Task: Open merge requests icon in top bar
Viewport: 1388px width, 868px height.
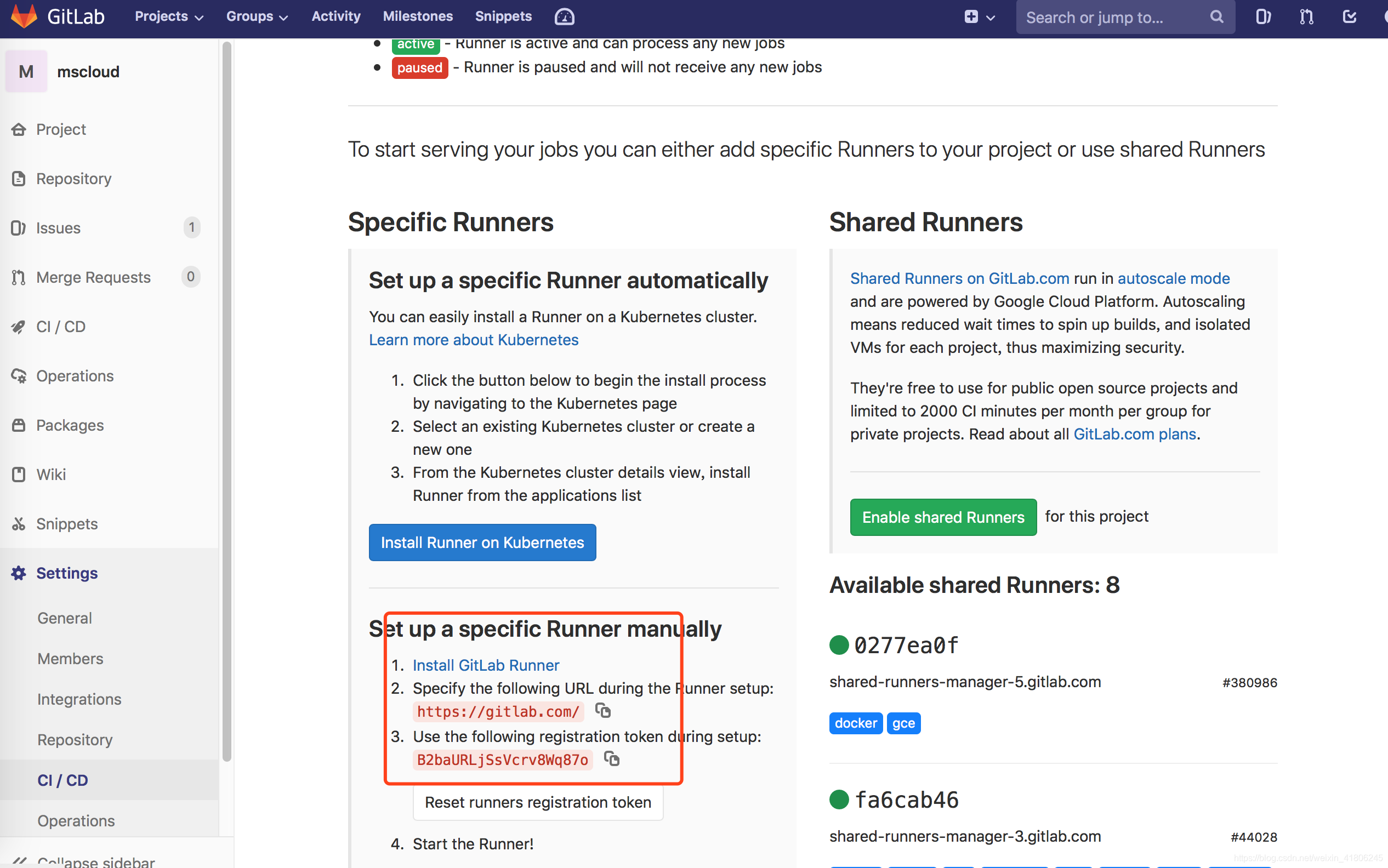Action: pyautogui.click(x=1306, y=16)
